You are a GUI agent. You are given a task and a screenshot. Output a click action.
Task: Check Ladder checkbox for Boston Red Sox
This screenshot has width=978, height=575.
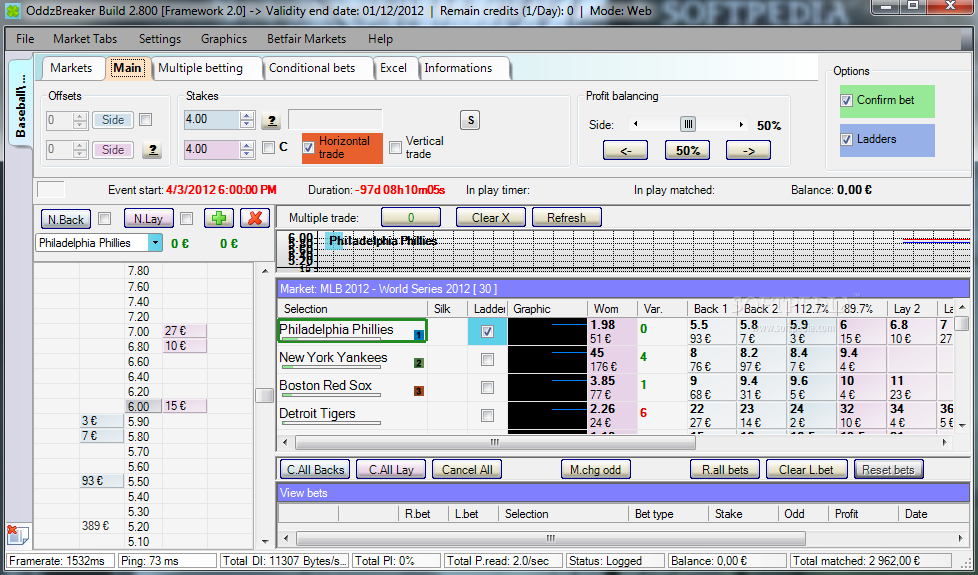pos(487,387)
